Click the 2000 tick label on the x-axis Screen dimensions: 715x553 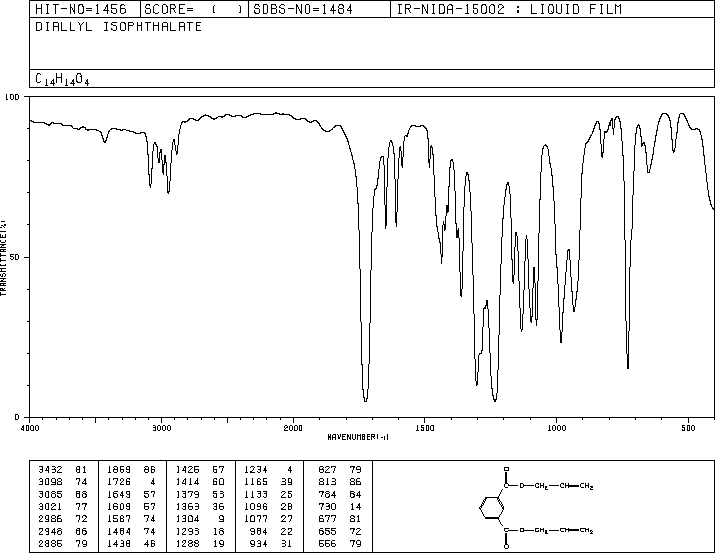tap(293, 428)
